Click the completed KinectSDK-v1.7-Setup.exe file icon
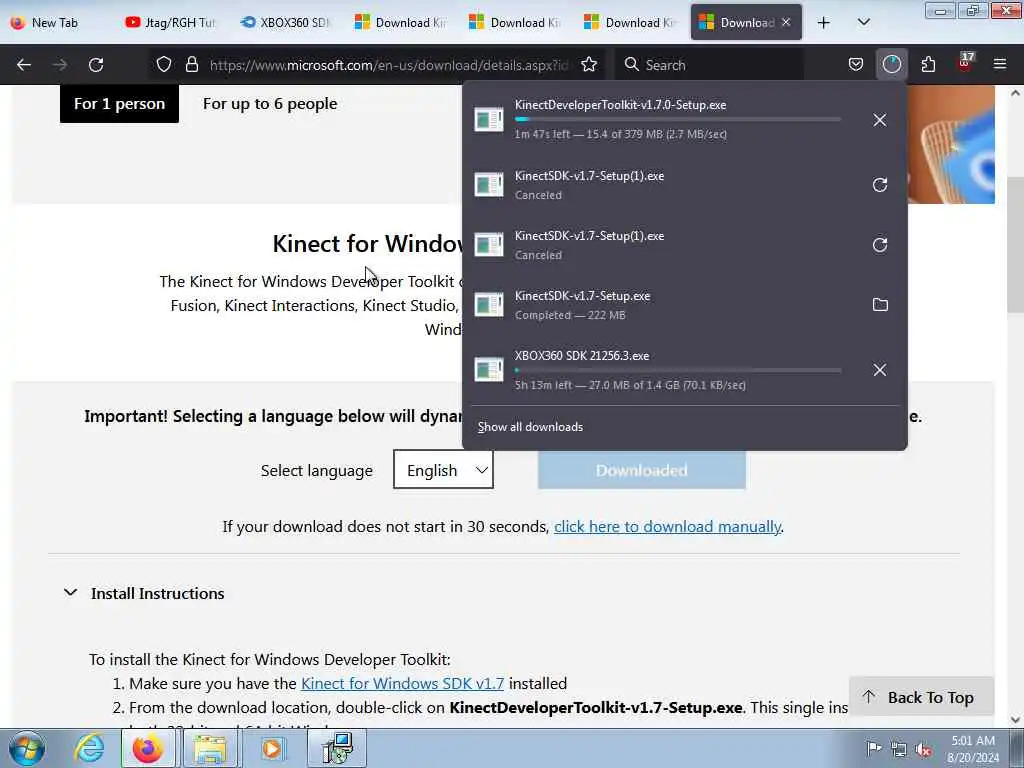Image resolution: width=1024 pixels, height=768 pixels. (488, 305)
